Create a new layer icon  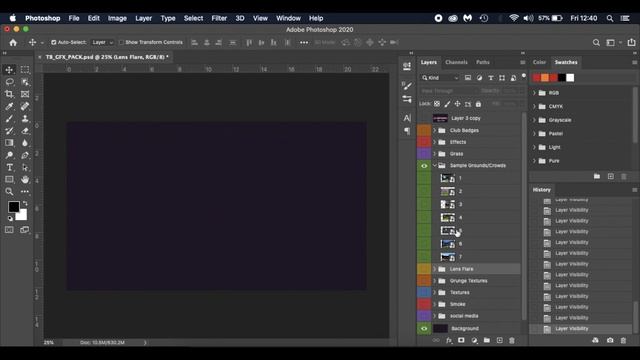tap(499, 340)
